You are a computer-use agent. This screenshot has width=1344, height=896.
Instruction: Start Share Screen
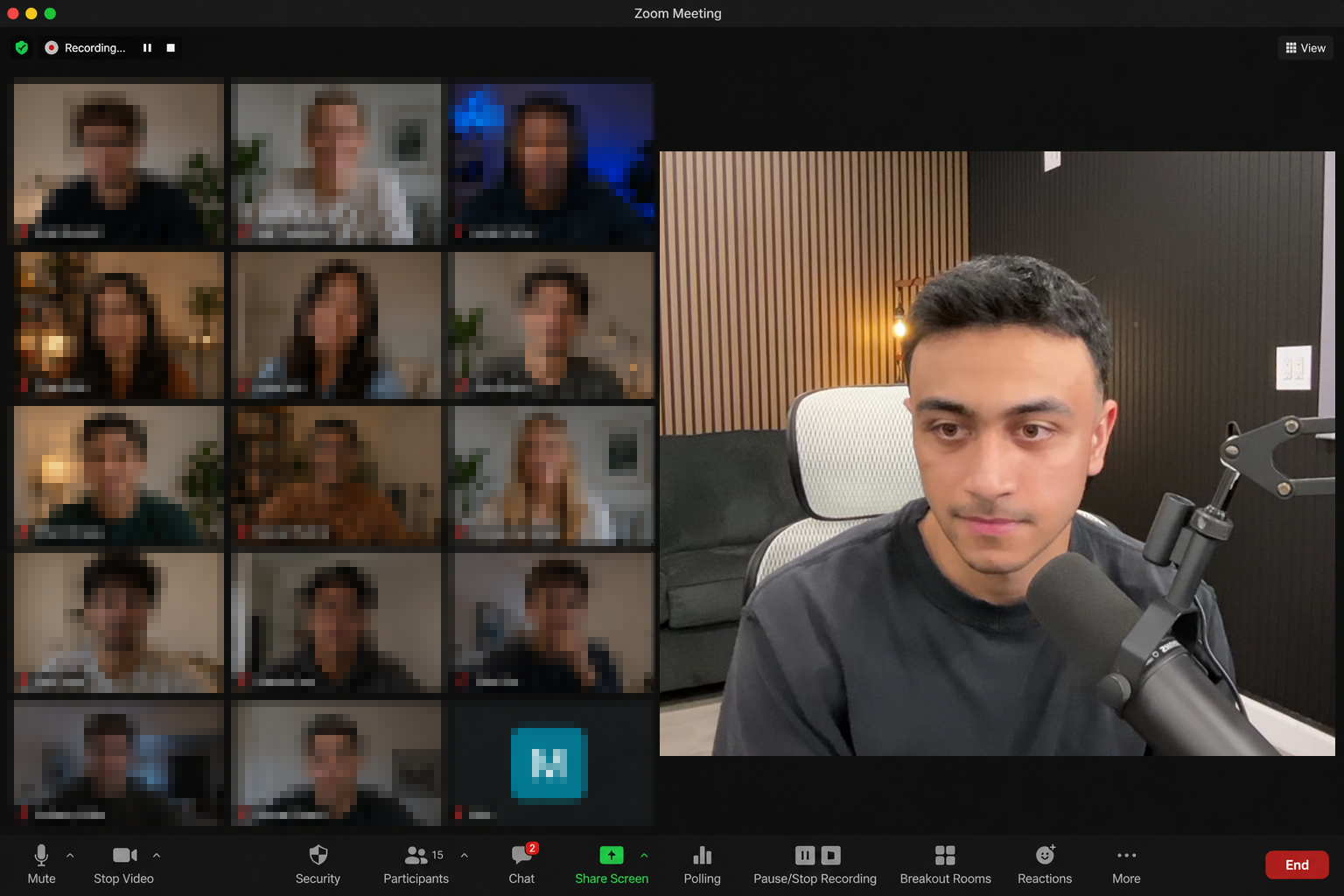612,864
